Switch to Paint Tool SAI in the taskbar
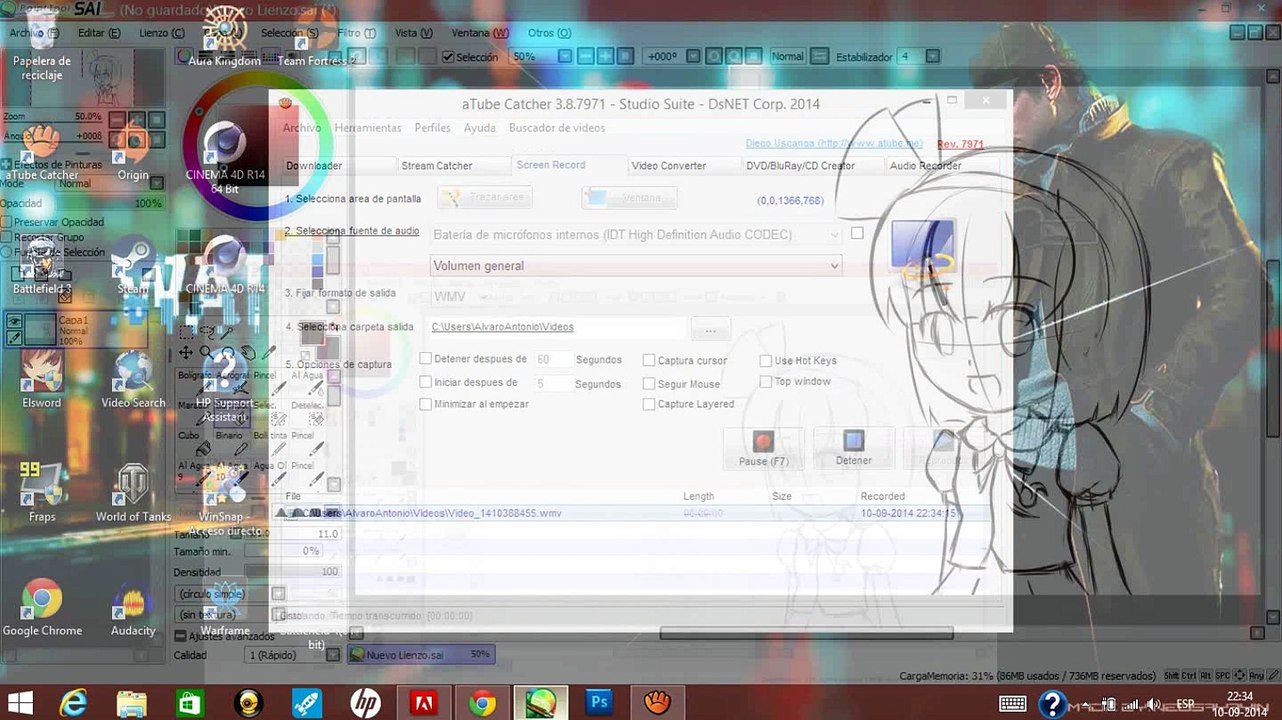This screenshot has width=1282, height=720. [541, 703]
